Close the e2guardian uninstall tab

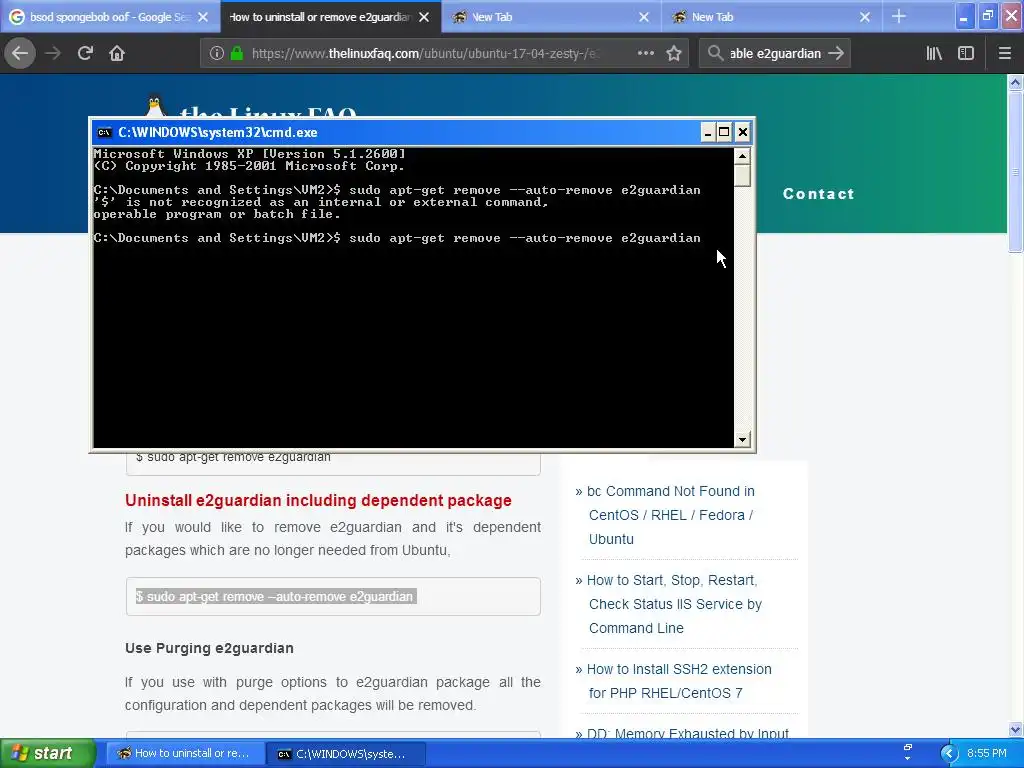[424, 17]
